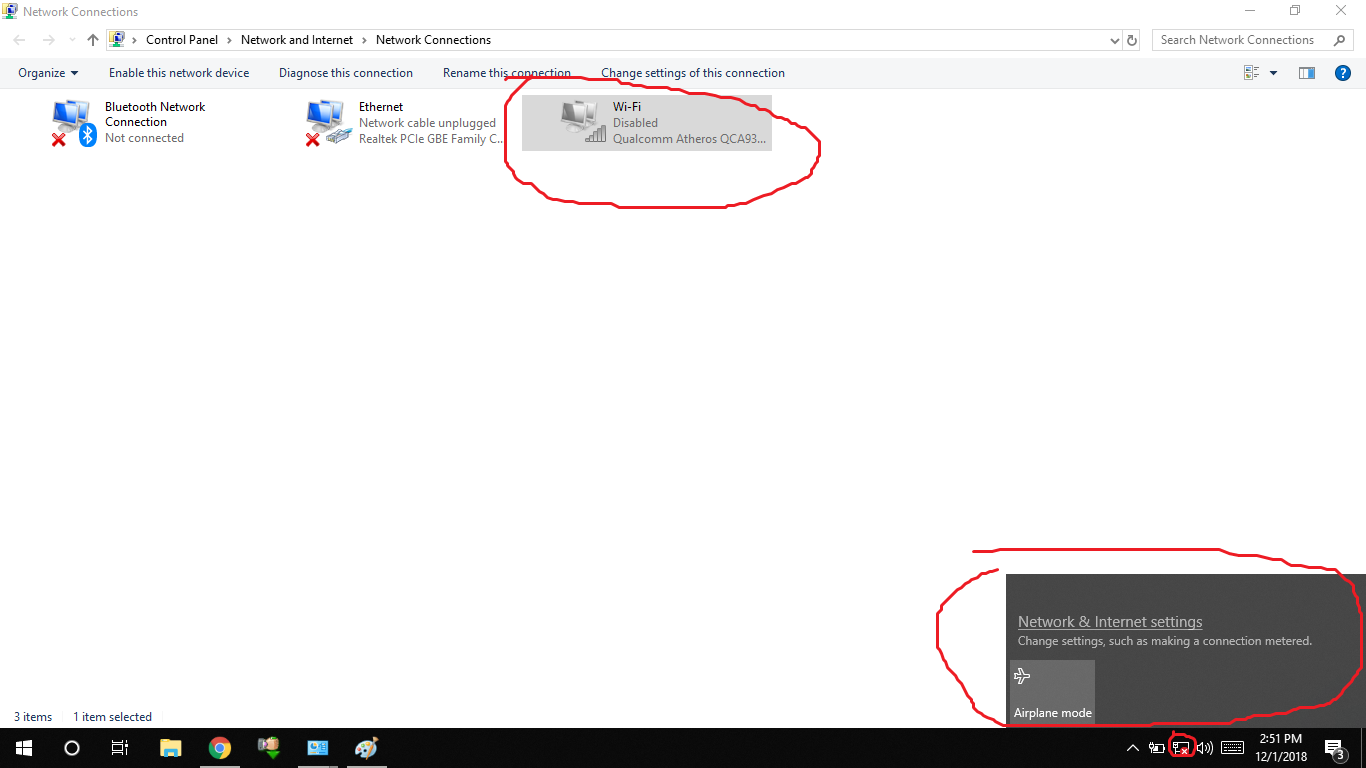Expand chevron after Control Panel breadcrumb
1366x768 pixels.
pyautogui.click(x=230, y=40)
